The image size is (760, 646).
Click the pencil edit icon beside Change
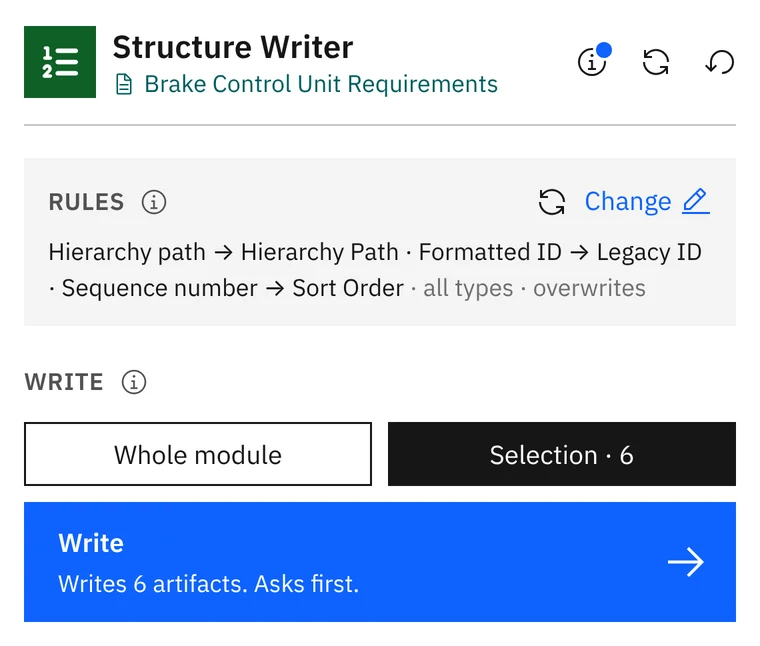(x=696, y=202)
